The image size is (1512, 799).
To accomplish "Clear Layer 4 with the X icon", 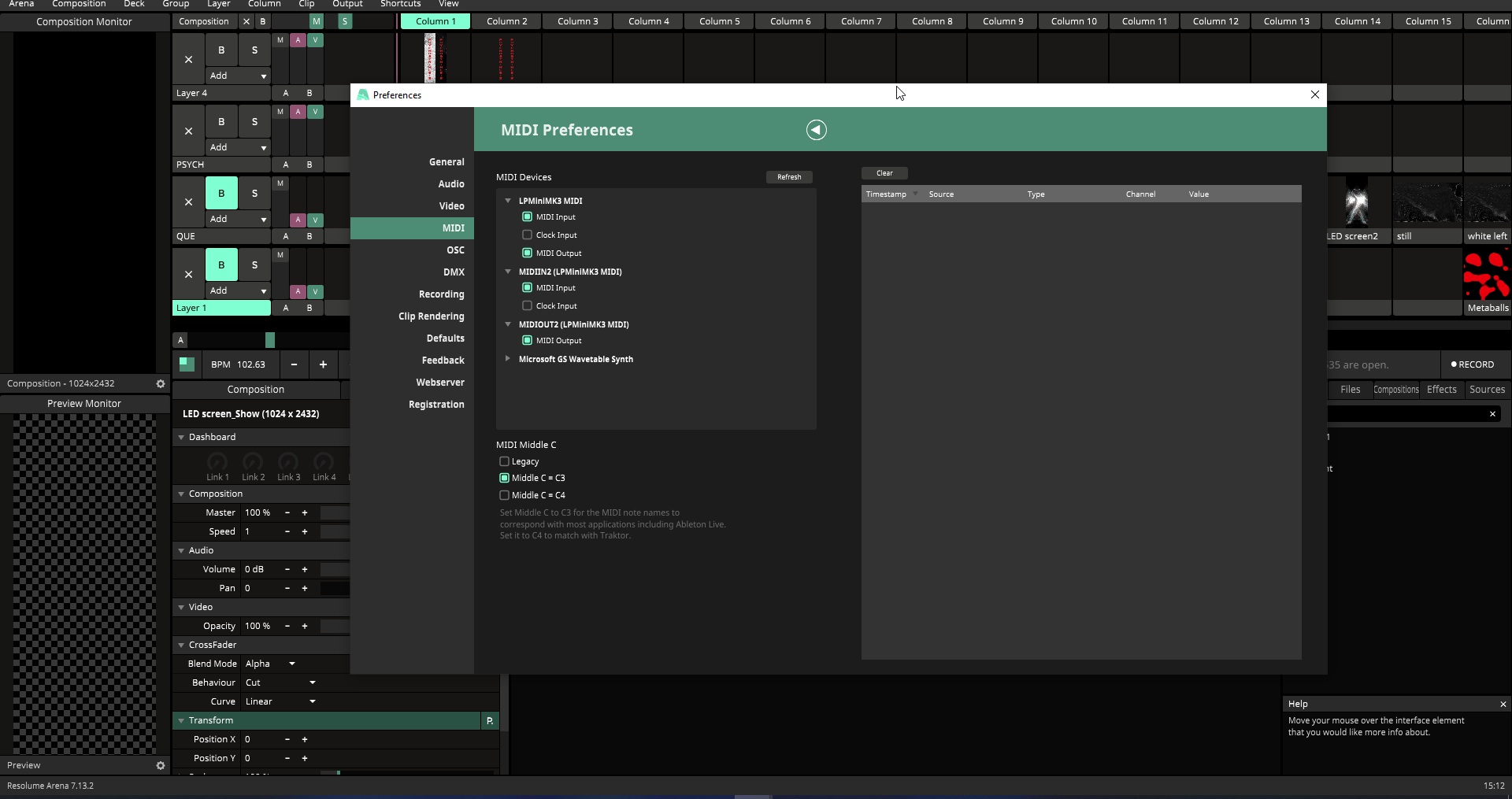I will [188, 60].
